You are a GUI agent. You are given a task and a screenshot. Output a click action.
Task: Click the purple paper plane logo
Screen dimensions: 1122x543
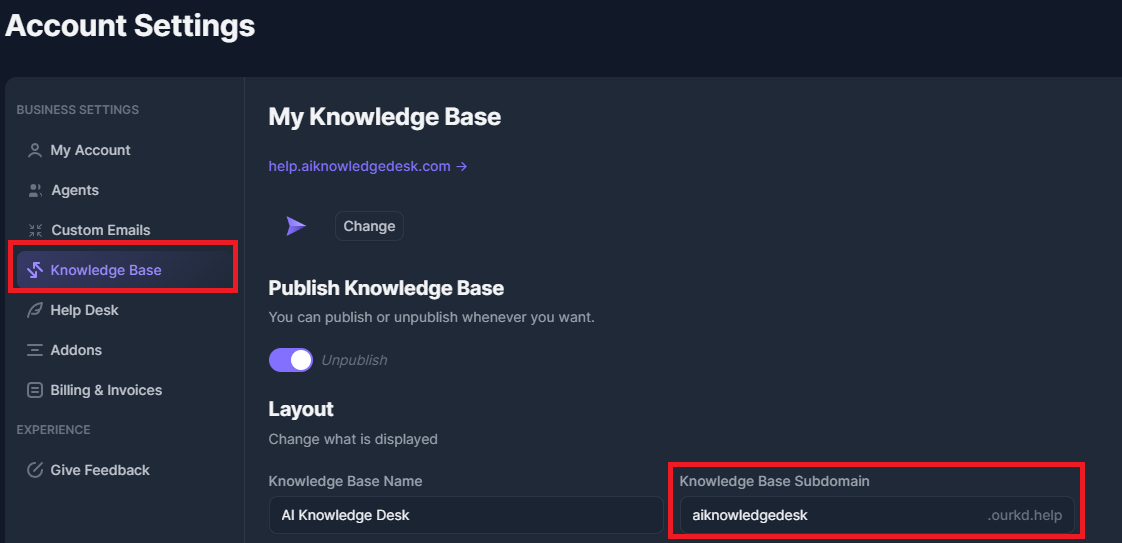tap(296, 226)
